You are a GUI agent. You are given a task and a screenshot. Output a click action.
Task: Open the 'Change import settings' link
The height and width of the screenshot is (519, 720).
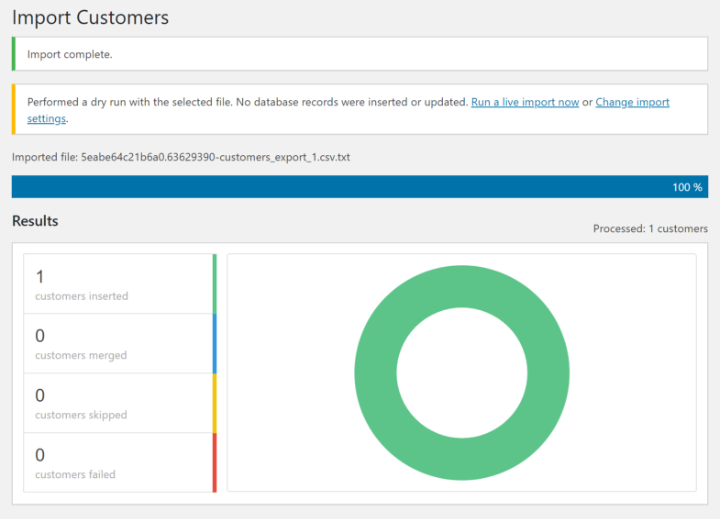[x=632, y=102]
